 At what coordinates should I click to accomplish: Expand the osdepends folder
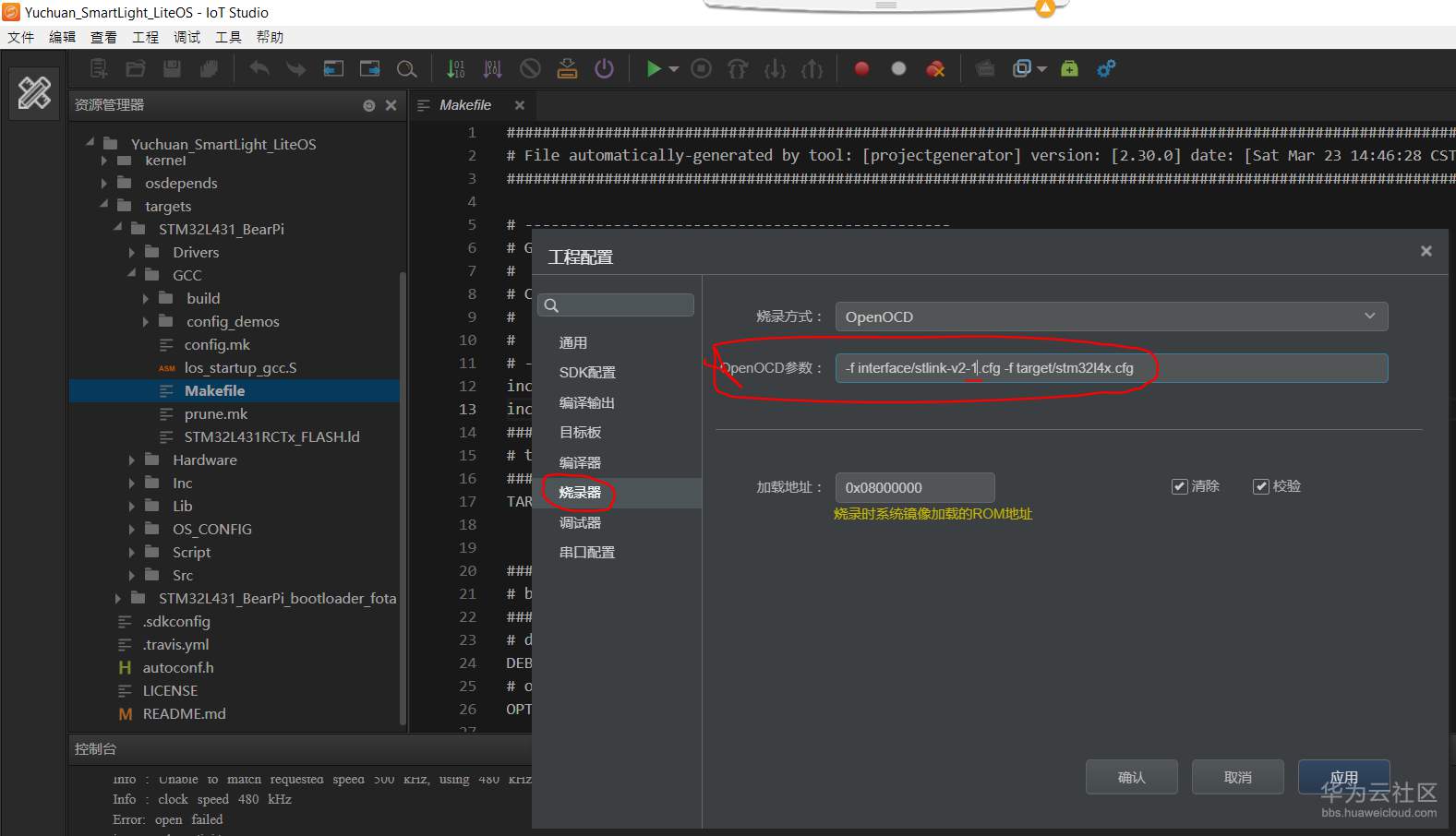click(x=103, y=184)
